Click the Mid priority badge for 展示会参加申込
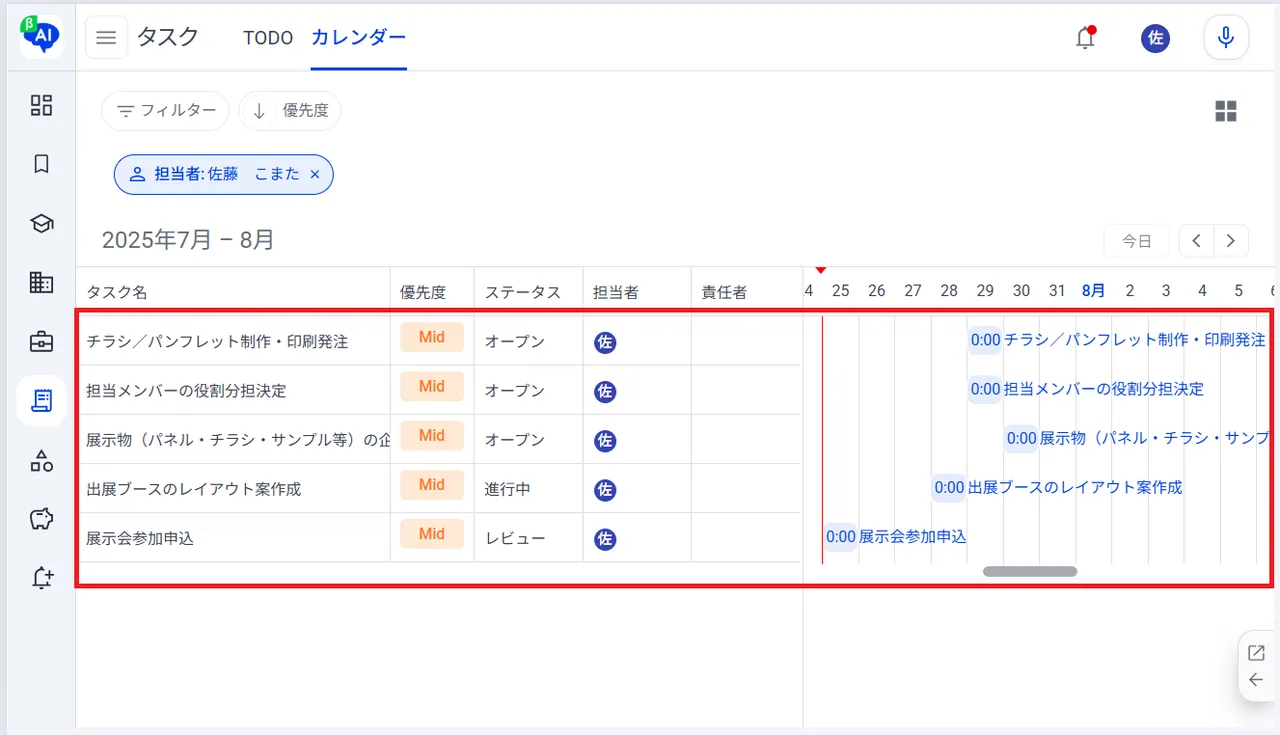This screenshot has height=735, width=1280. tap(432, 534)
